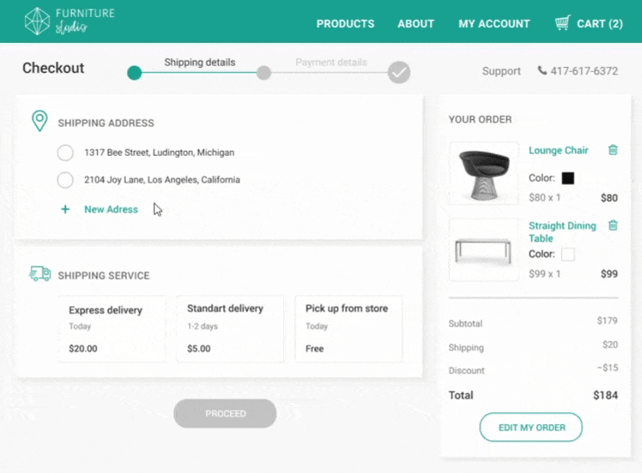The width and height of the screenshot is (642, 473).
Task: Select the 2104 Joy Lane address
Action: [65, 180]
